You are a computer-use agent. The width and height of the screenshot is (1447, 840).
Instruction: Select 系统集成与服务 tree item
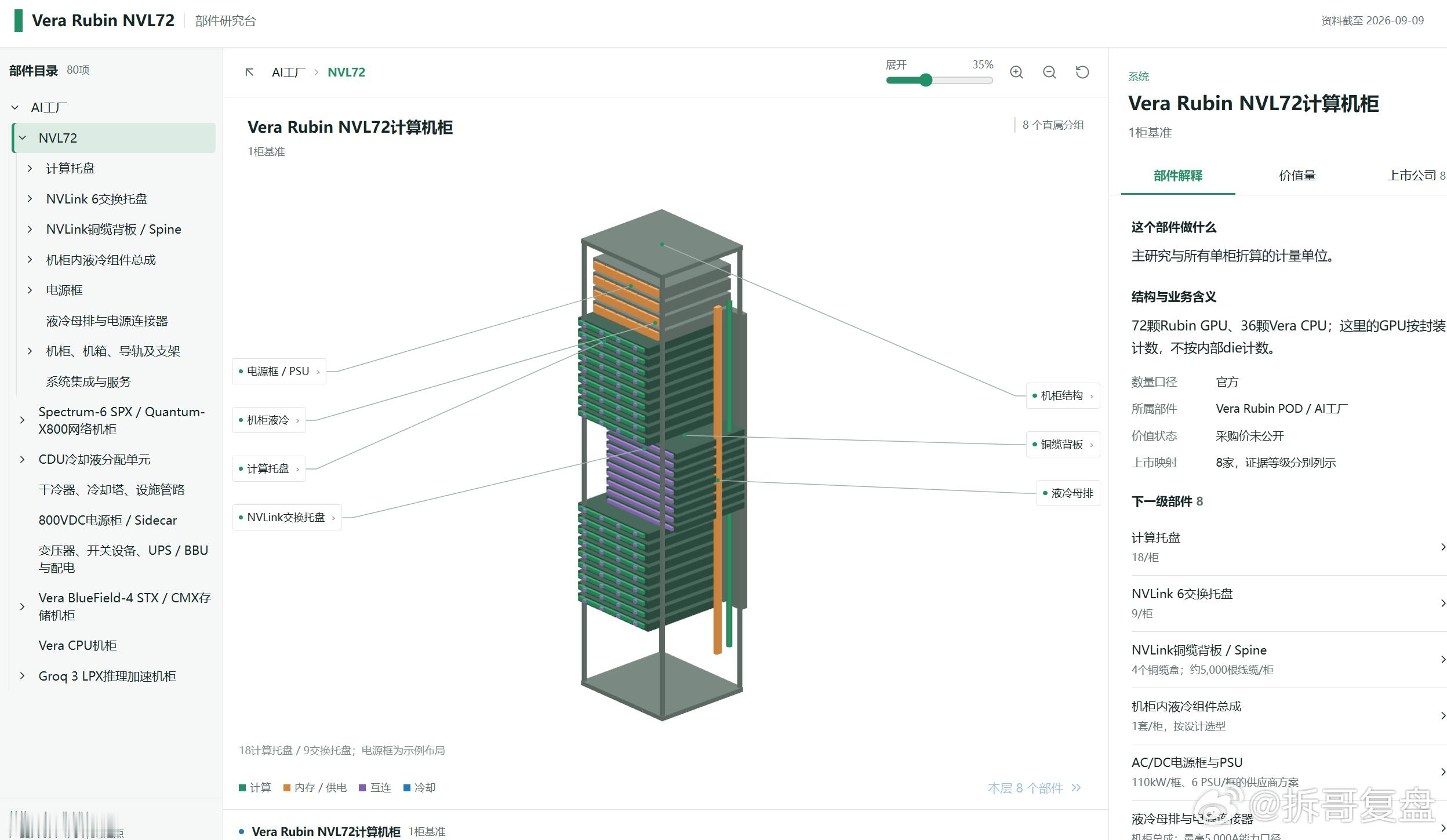pos(89,381)
